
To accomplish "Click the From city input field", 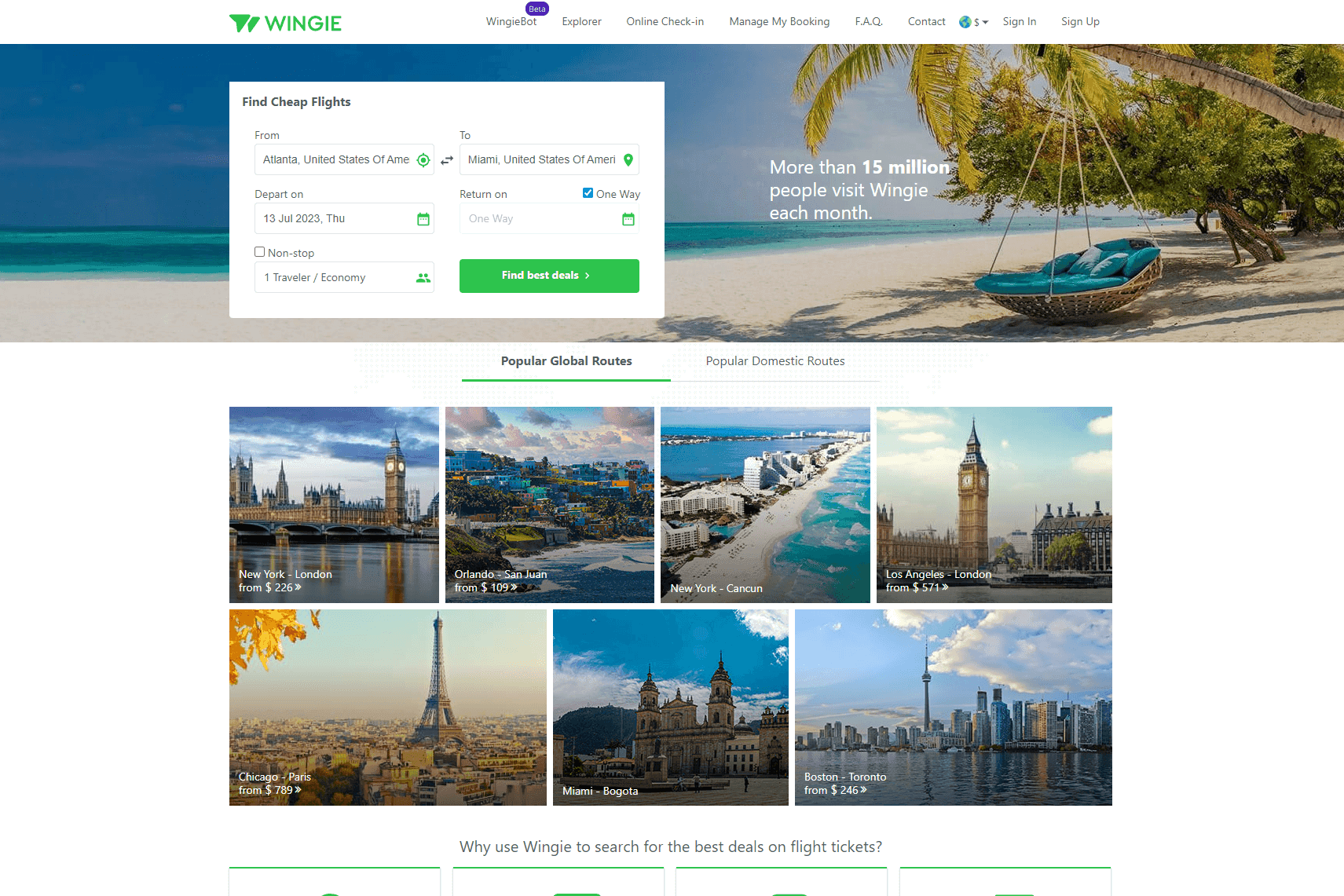I will click(344, 159).
